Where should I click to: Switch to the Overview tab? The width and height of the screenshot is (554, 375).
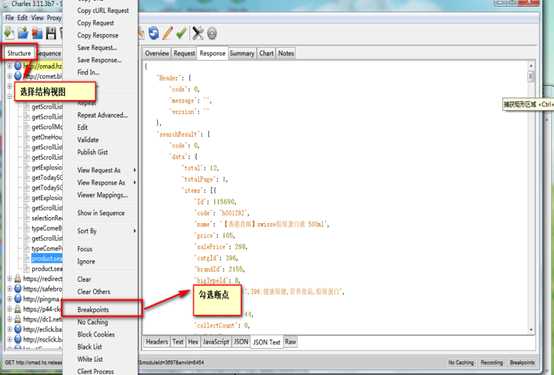pos(157,53)
